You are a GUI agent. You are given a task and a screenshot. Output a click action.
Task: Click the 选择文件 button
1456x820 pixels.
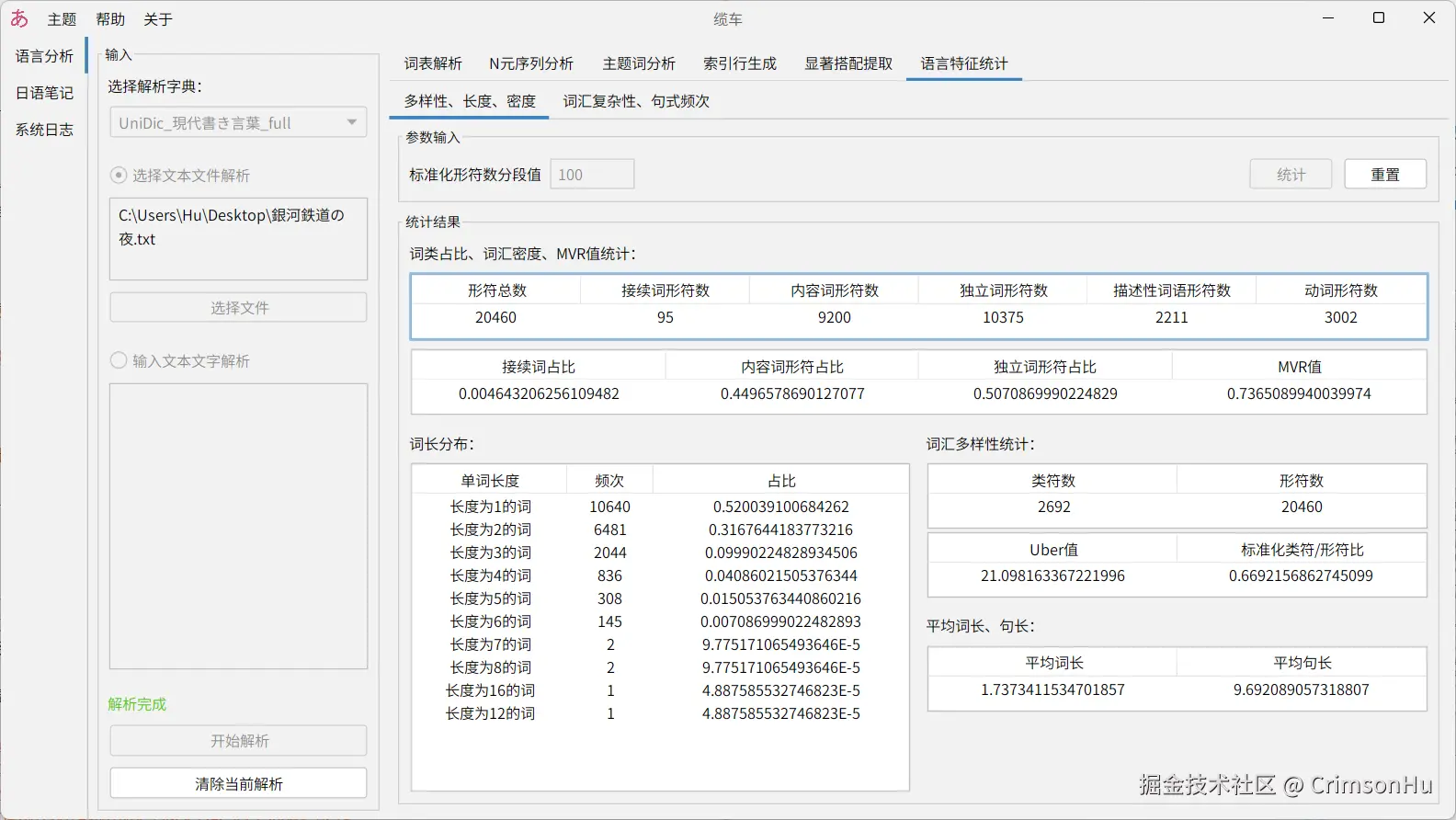[239, 307]
